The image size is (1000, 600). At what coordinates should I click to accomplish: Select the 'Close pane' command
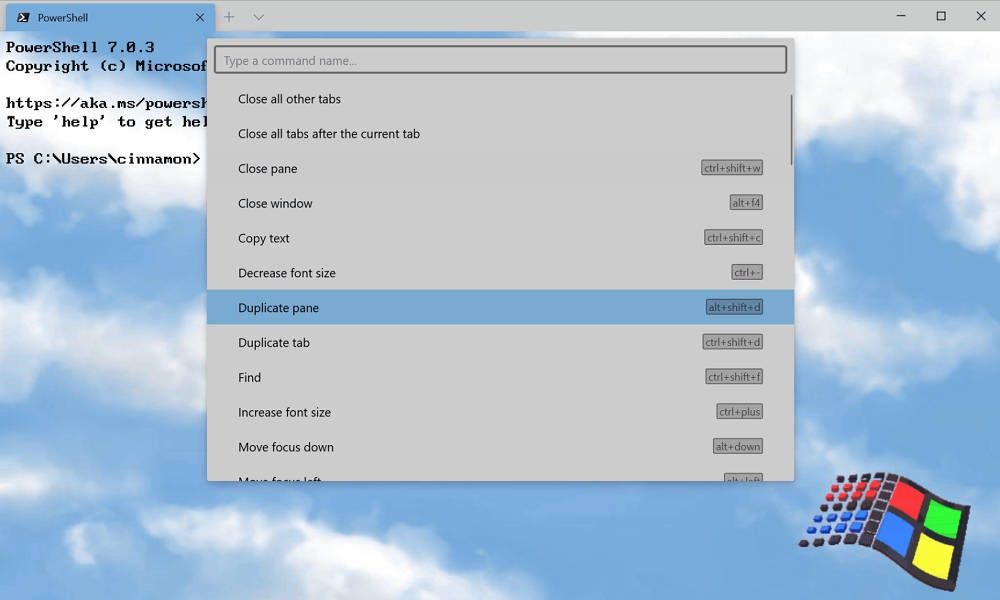pos(500,168)
